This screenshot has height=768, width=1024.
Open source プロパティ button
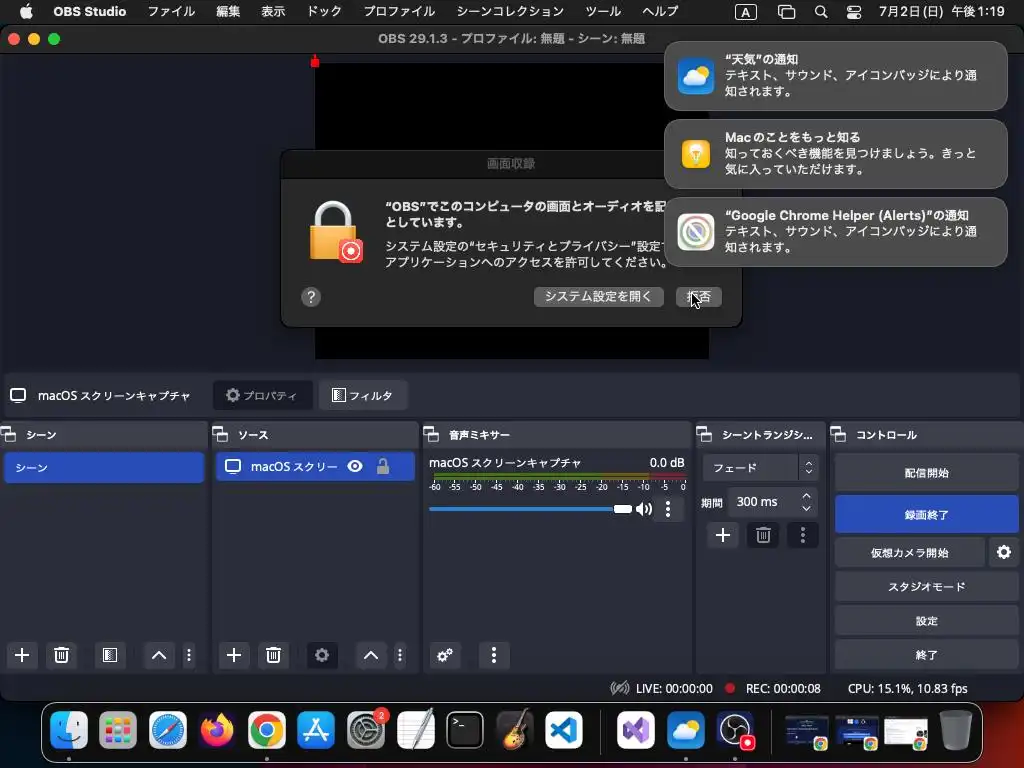pyautogui.click(x=263, y=395)
